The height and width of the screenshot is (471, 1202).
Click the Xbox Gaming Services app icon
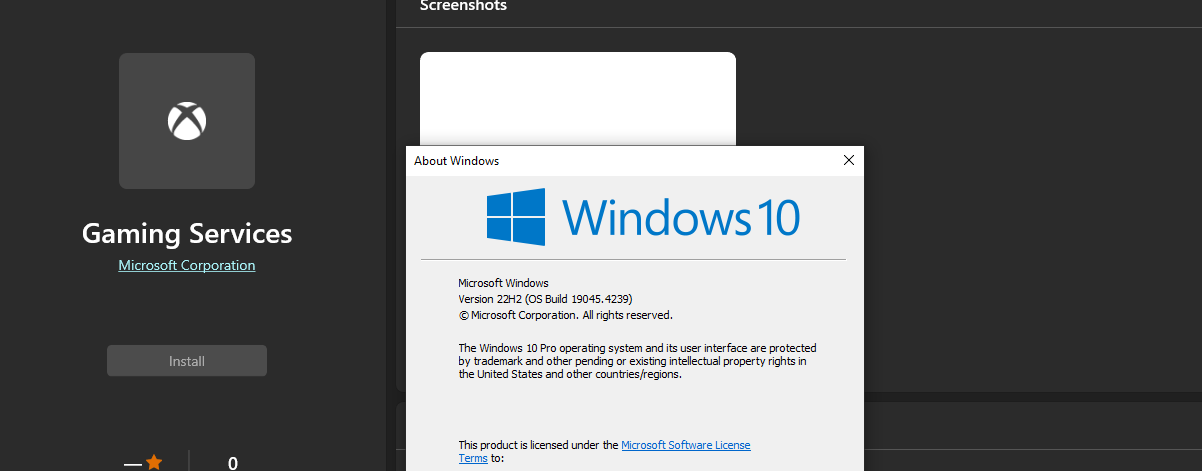click(187, 121)
